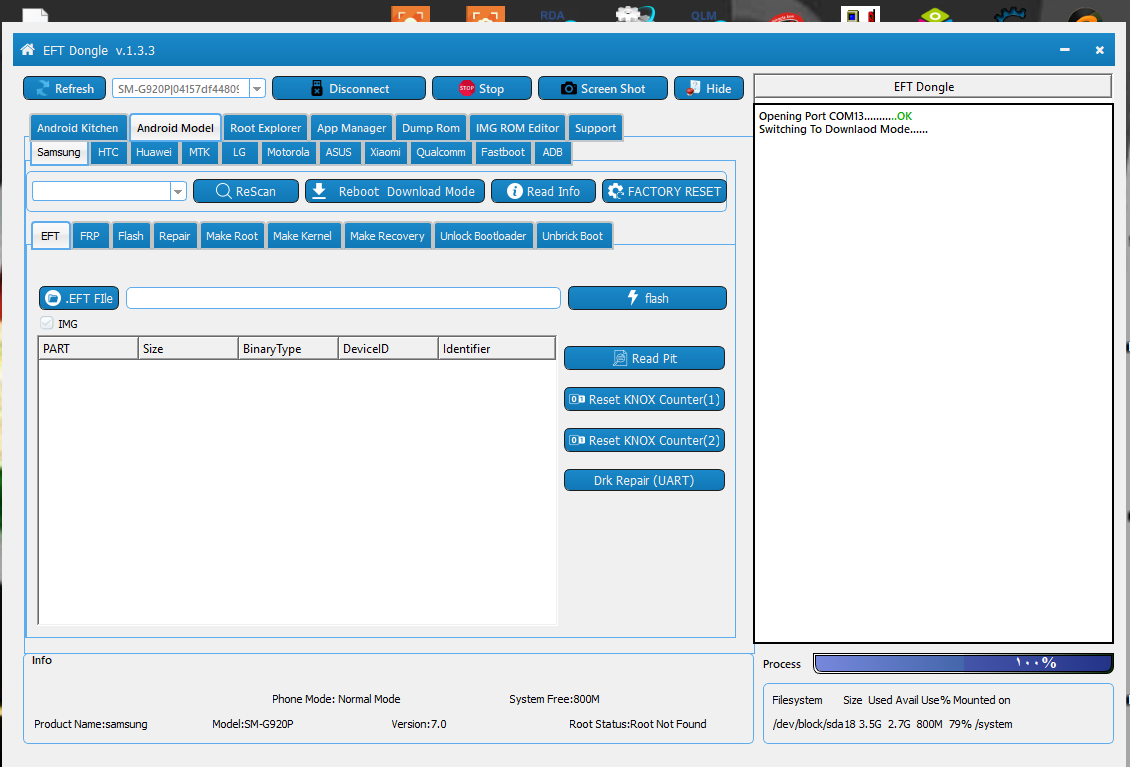The image size is (1130, 767).
Task: Hide the log panel with Hide button
Action: click(708, 88)
